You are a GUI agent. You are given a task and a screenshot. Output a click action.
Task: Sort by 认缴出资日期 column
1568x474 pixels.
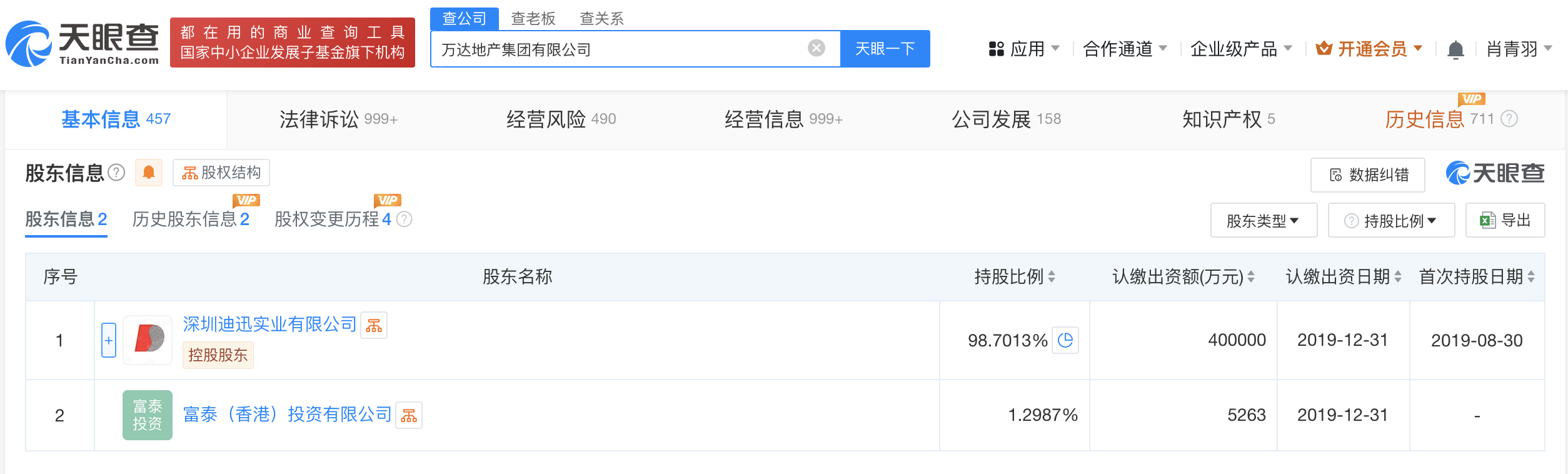[1398, 276]
